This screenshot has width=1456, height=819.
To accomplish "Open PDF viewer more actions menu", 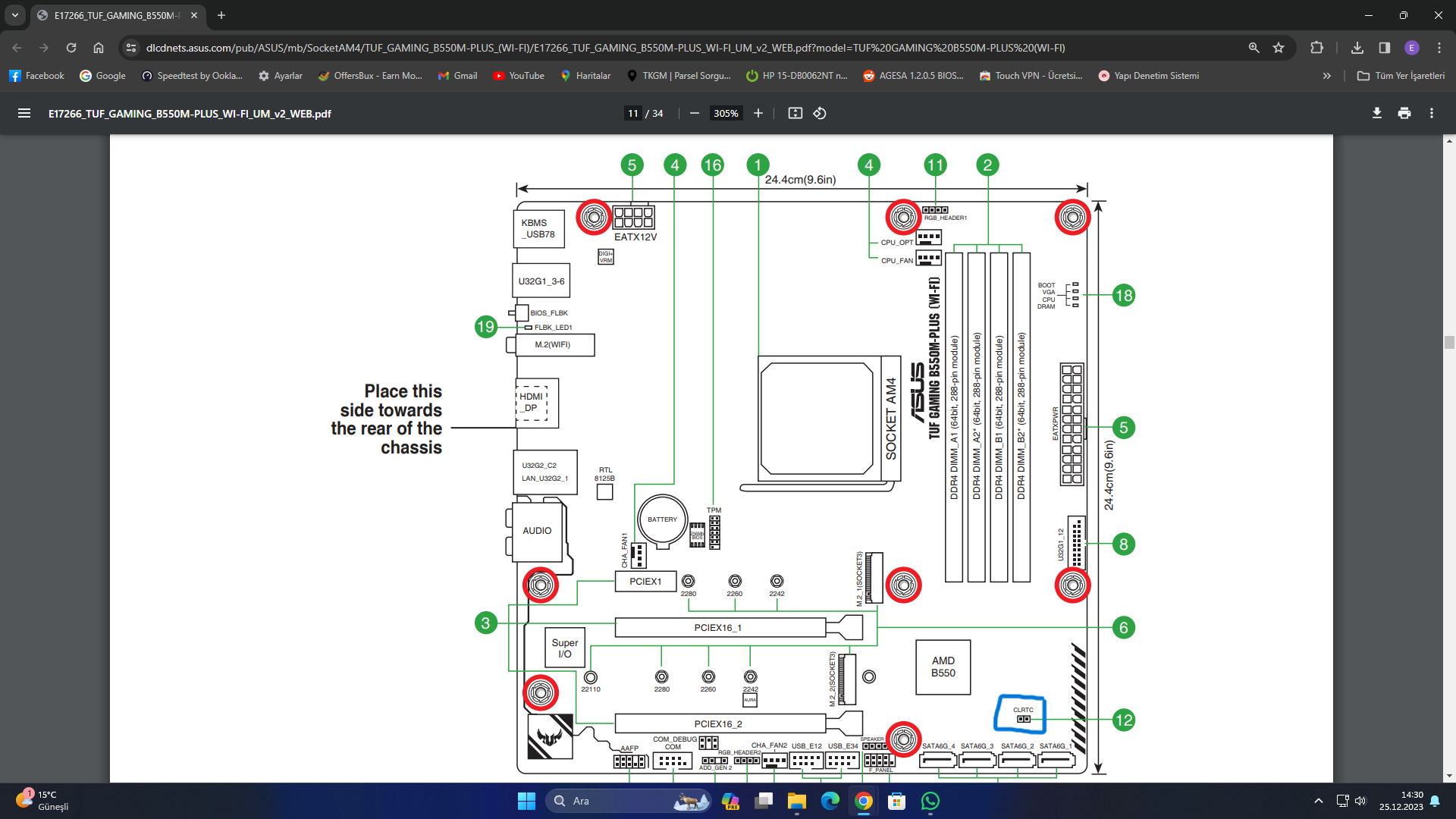I will [x=1432, y=113].
